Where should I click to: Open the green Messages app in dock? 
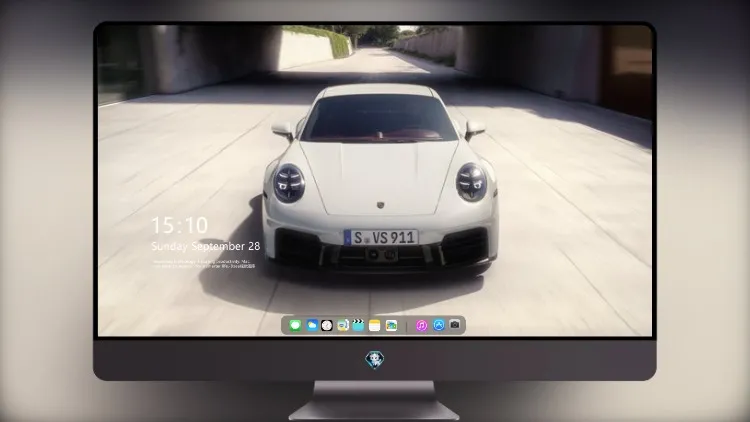coord(295,325)
